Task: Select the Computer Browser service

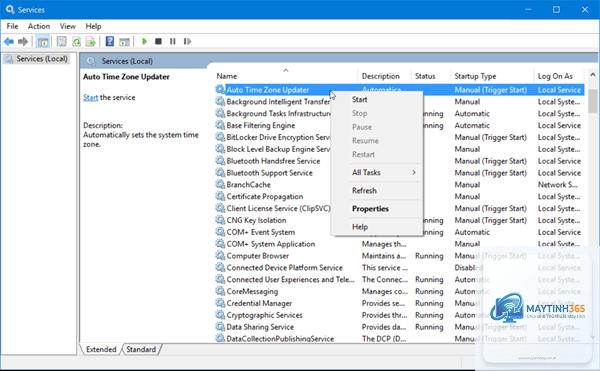Action: [258, 256]
